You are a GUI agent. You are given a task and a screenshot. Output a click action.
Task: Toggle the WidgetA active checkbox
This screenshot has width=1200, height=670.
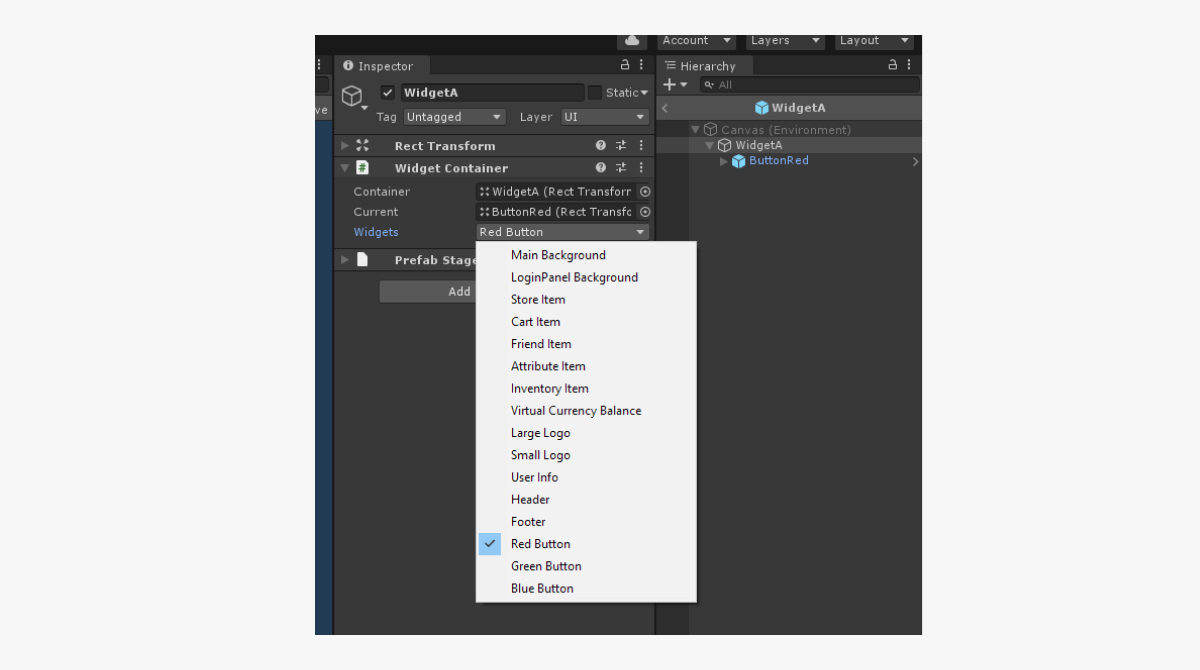[388, 92]
